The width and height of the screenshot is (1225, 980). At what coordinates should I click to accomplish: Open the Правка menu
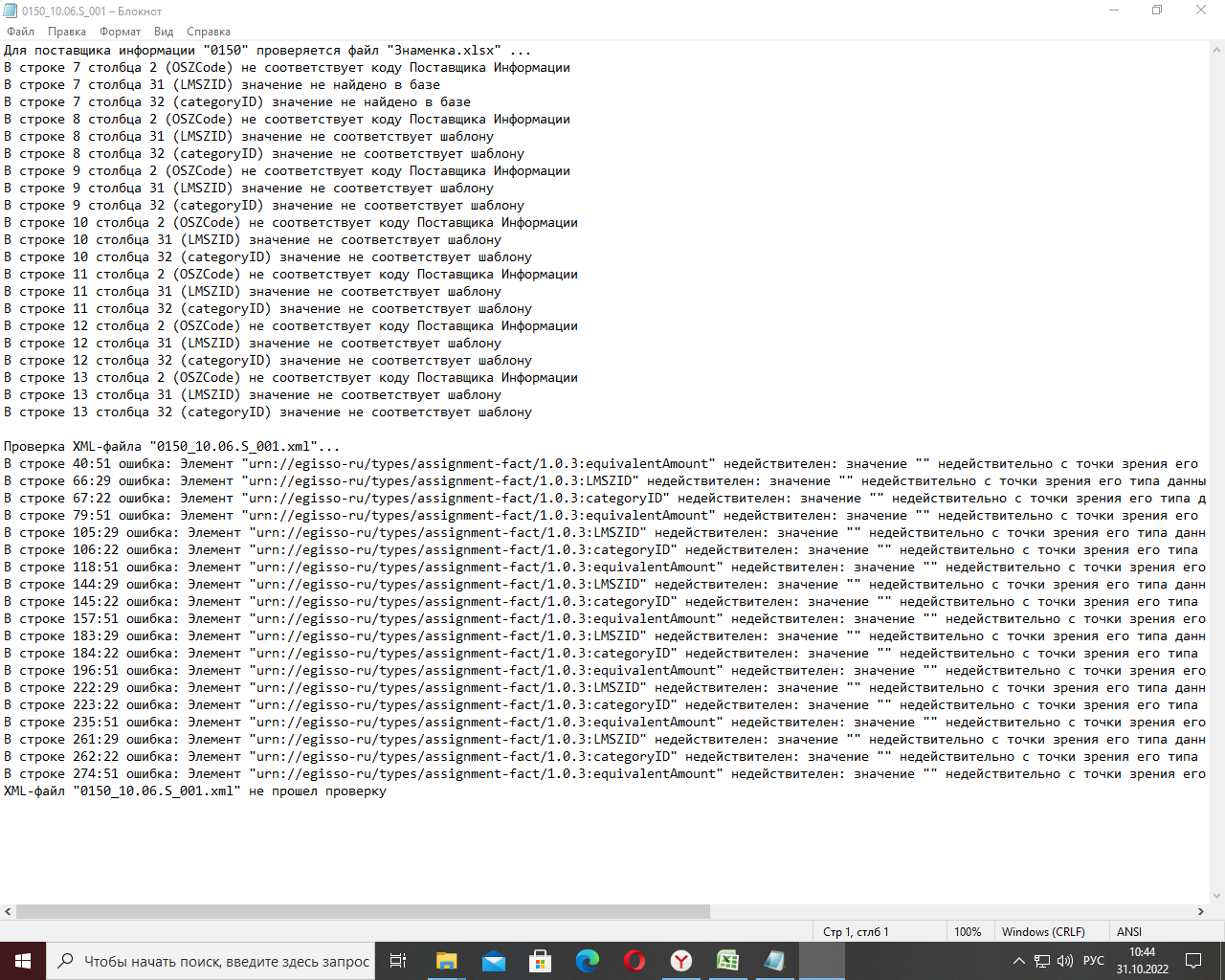click(x=67, y=32)
